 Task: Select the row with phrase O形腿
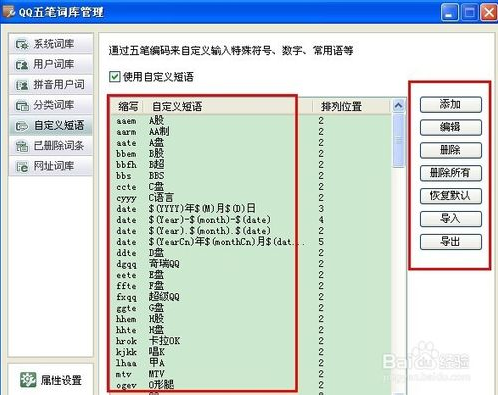pyautogui.click(x=250, y=385)
